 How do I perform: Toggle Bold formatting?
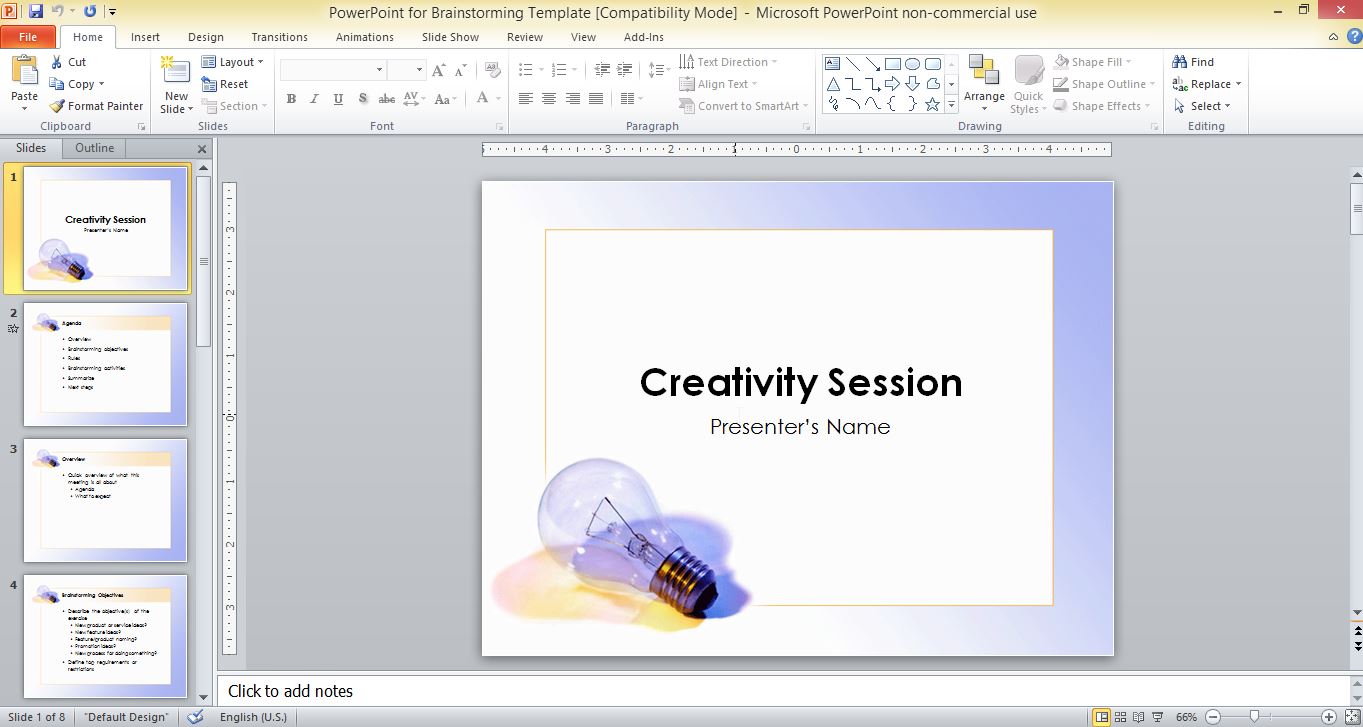291,99
